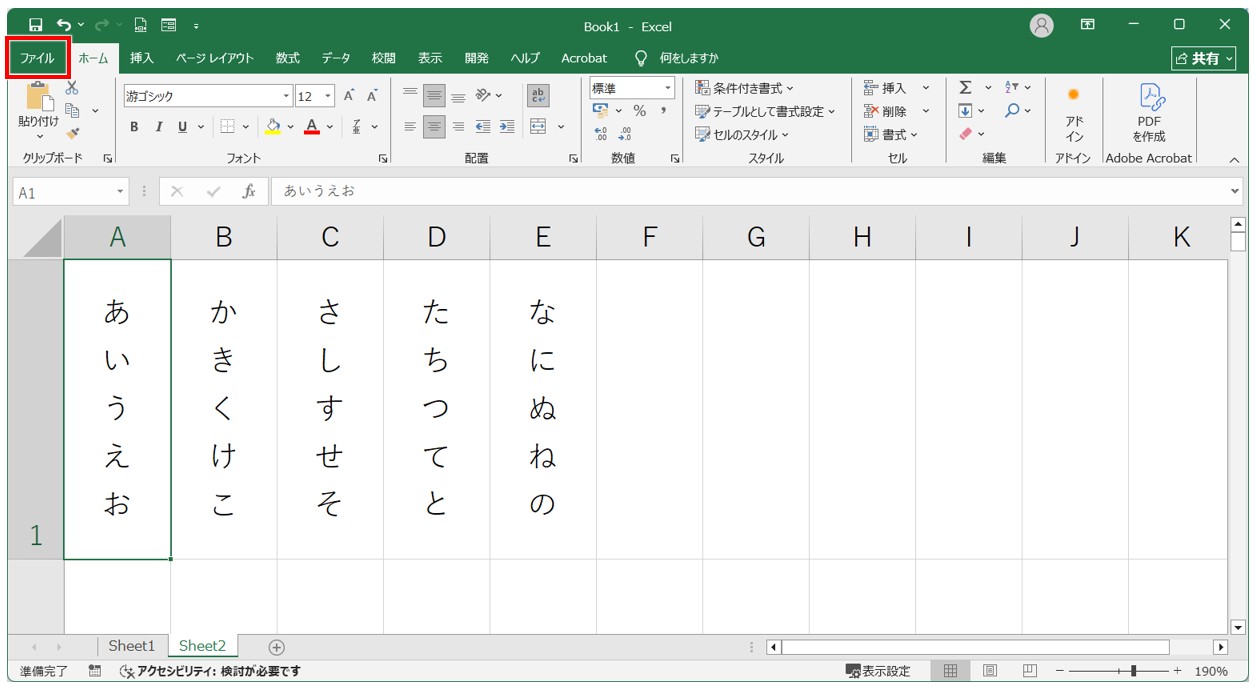Image resolution: width=1256 pixels, height=689 pixels.
Task: Collapse the ribbon with the chevron
Action: tap(1233, 159)
